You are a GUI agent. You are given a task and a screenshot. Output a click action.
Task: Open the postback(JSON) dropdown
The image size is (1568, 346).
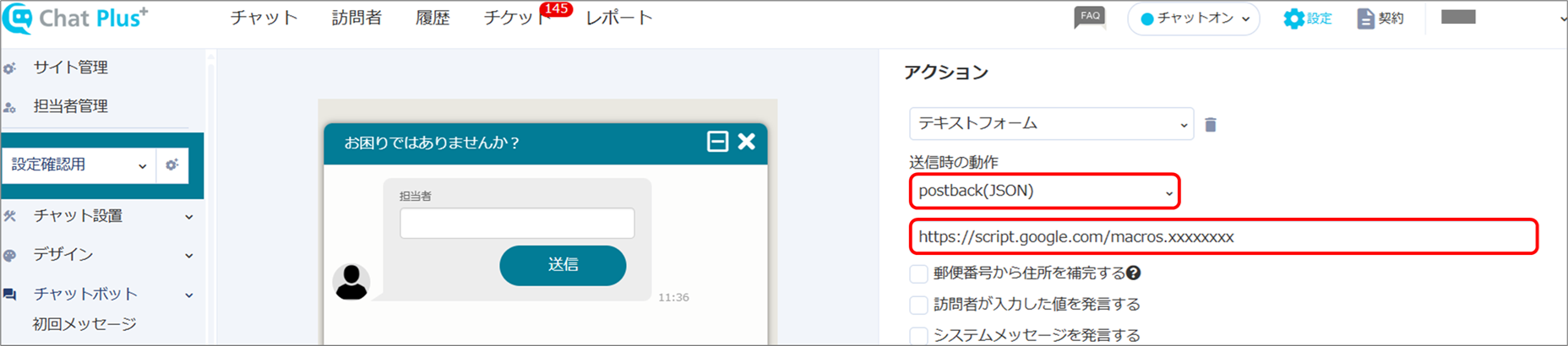[1044, 191]
